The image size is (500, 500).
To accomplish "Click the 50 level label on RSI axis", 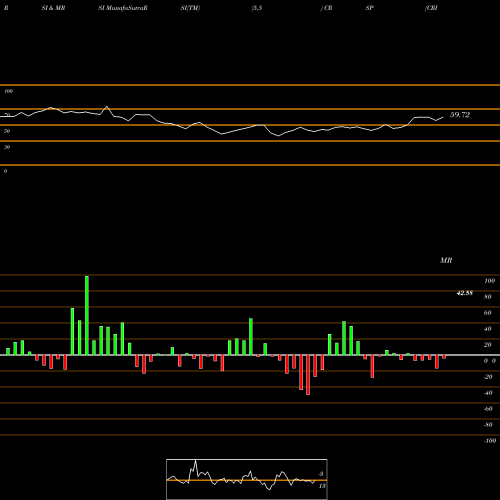I will [x=7, y=131].
